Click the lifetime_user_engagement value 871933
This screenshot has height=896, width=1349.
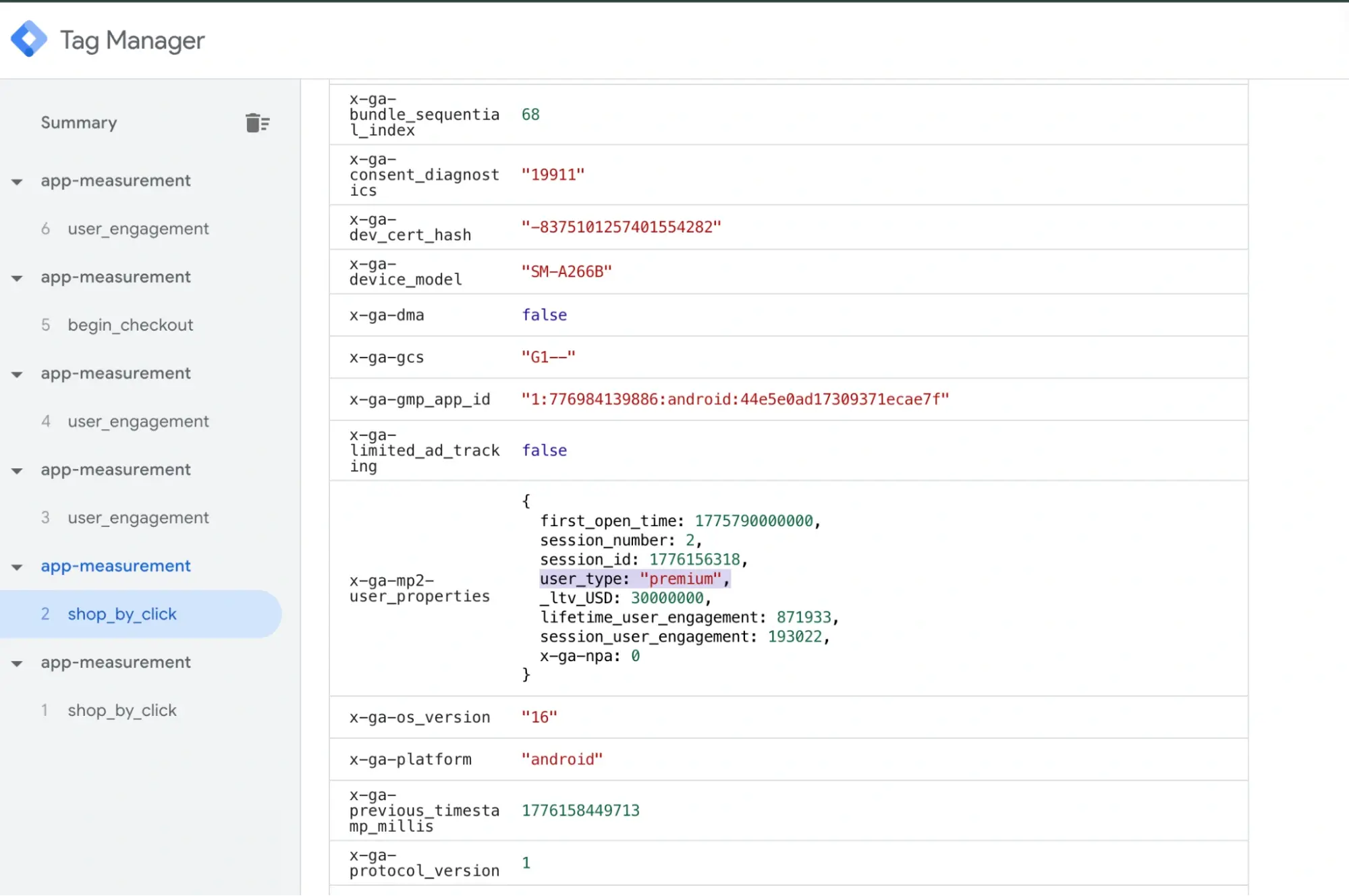804,617
